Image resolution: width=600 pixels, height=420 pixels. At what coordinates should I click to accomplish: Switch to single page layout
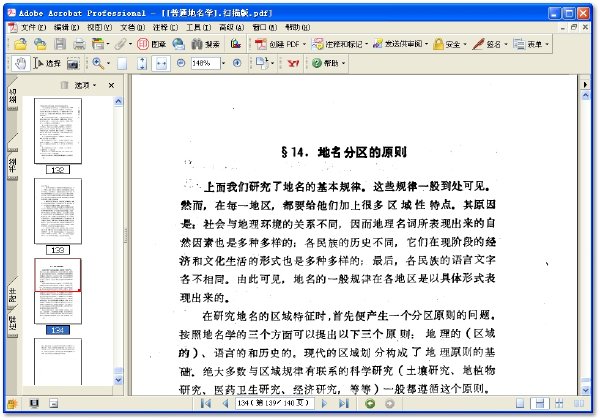(520, 404)
